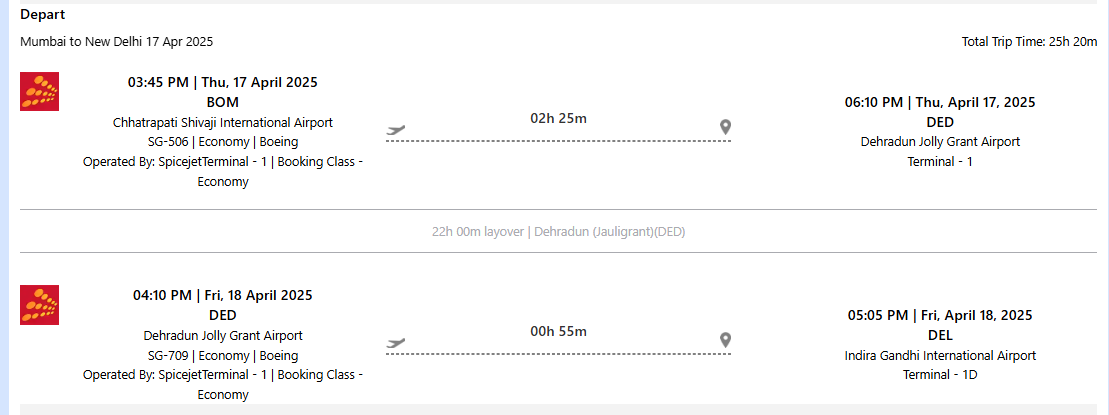This screenshot has height=415, width=1109.
Task: Select the Depart section heading
Action: [42, 14]
